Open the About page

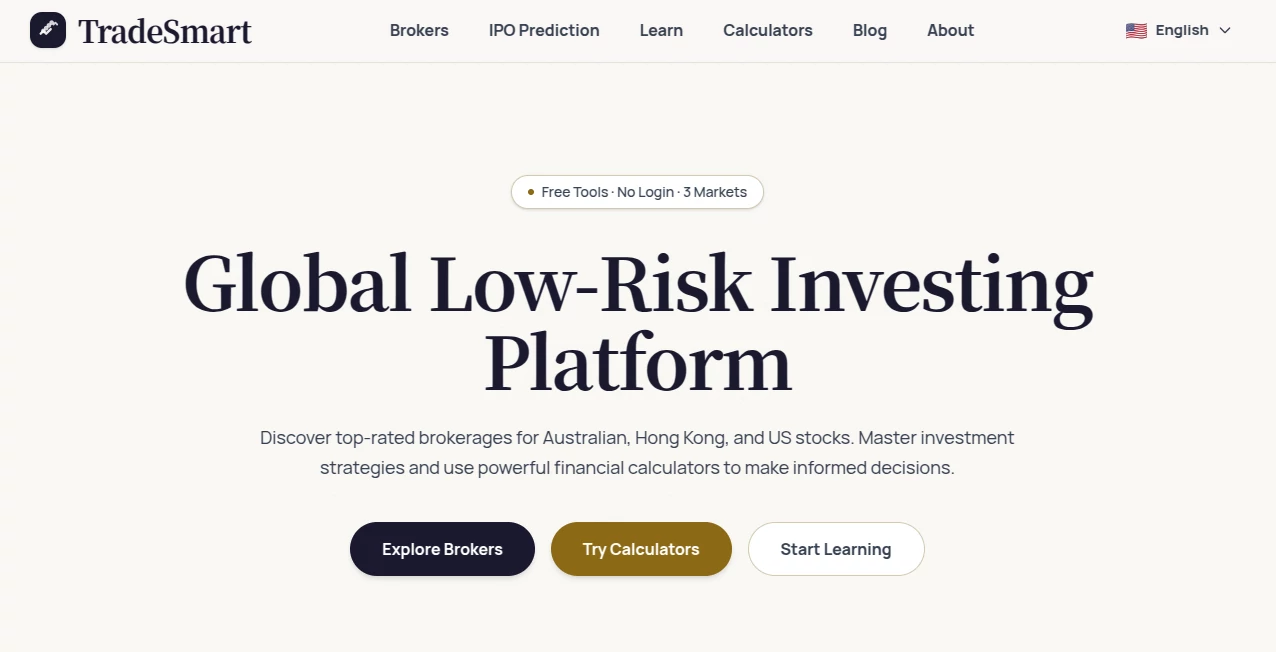(x=950, y=31)
